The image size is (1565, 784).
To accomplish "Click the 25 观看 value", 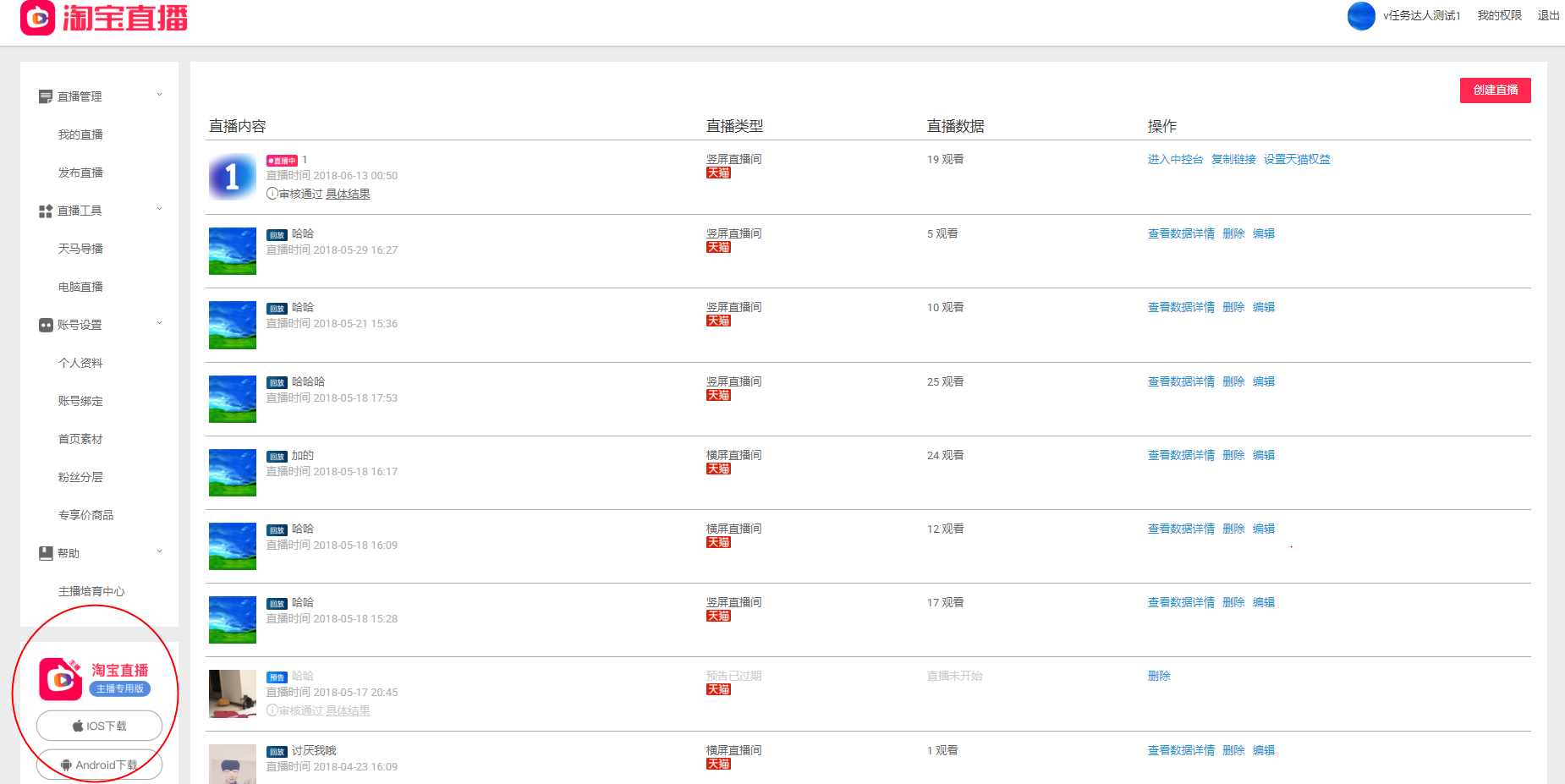I will click(x=945, y=381).
